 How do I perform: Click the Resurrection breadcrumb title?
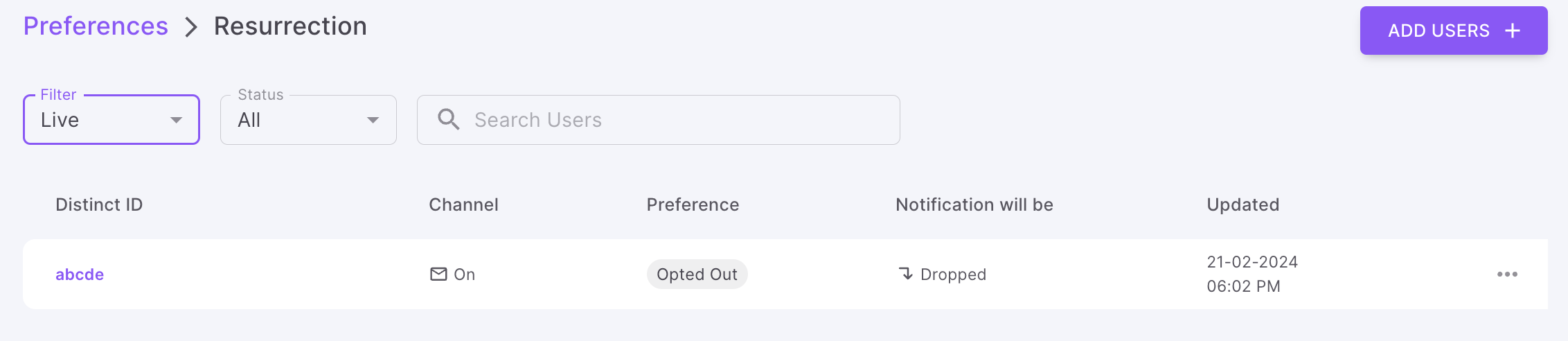(290, 26)
